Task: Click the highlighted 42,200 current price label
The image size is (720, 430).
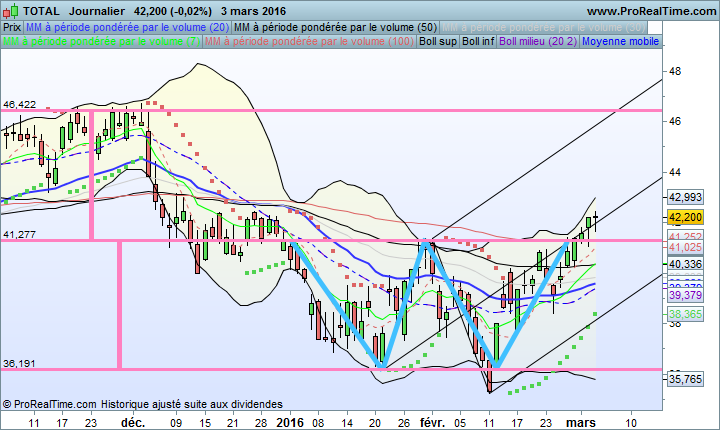Action: pyautogui.click(x=685, y=217)
